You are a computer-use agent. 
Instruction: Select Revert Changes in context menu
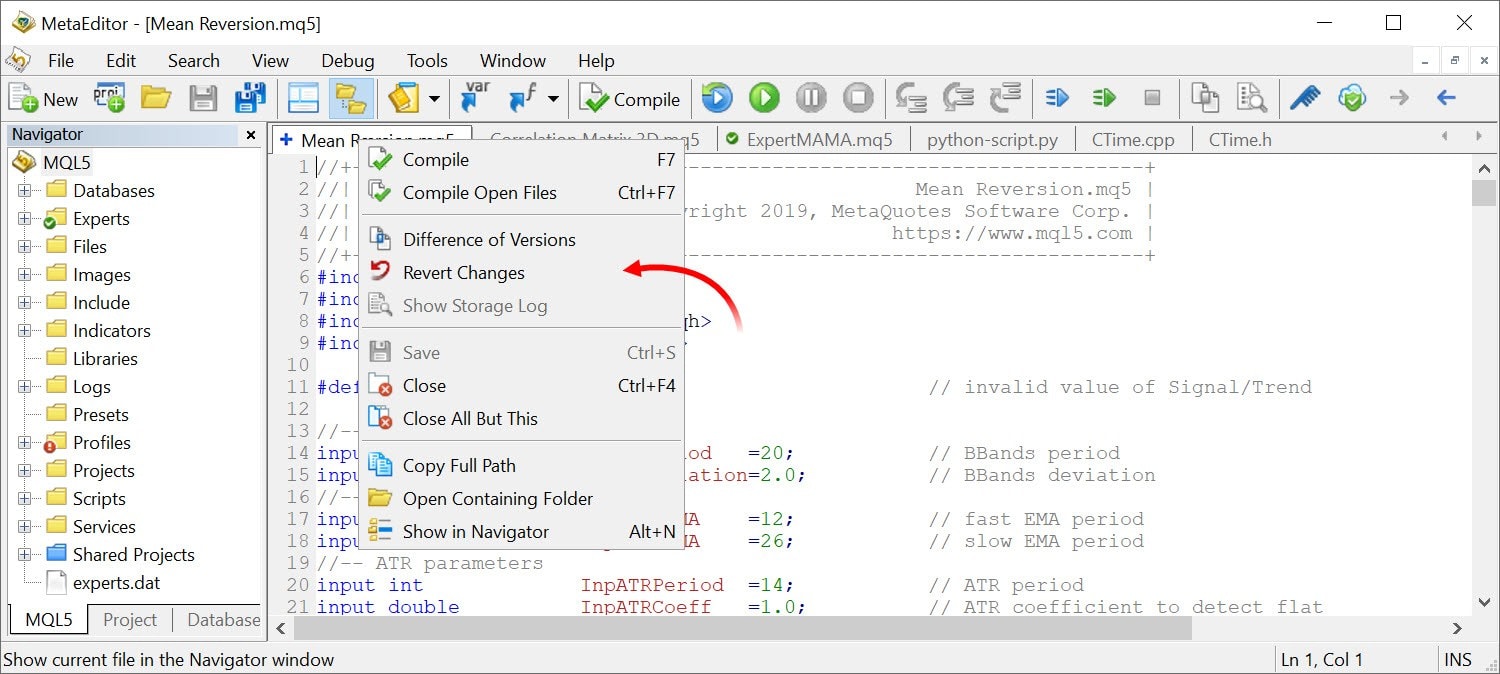pyautogui.click(x=463, y=273)
